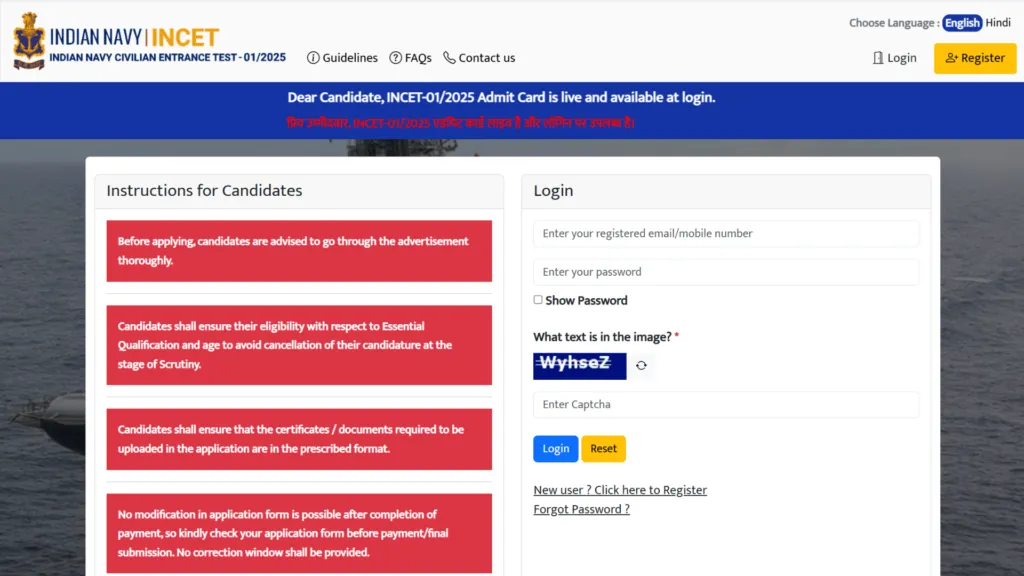Click the Forgot Password link
This screenshot has height=576, width=1024.
[580, 509]
